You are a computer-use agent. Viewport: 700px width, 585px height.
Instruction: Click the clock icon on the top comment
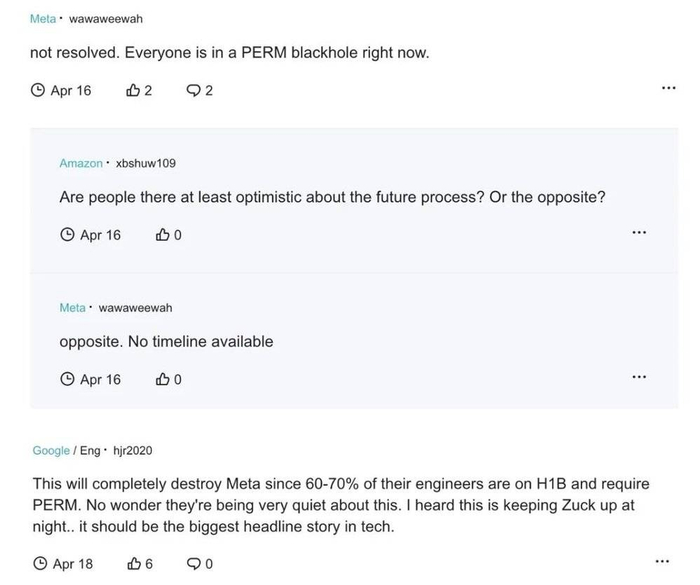(x=38, y=91)
